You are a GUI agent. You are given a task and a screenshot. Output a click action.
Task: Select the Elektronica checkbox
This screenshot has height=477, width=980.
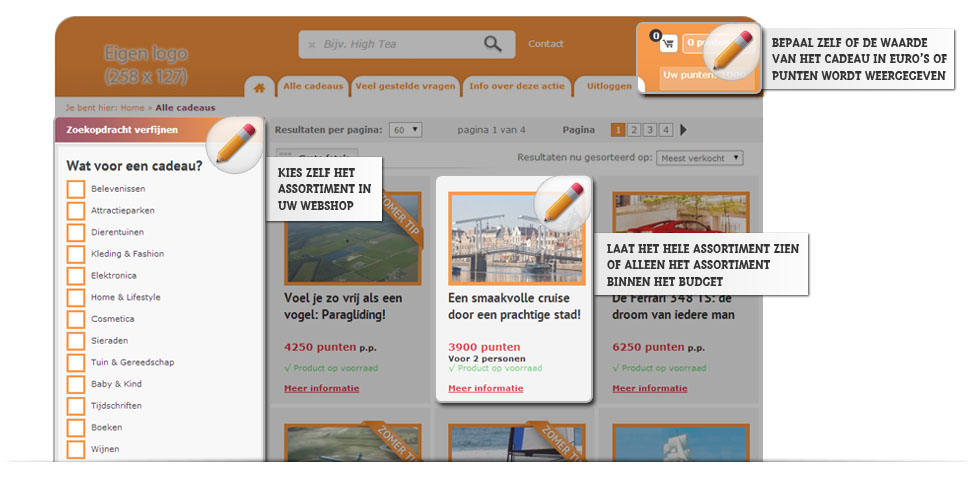76,276
